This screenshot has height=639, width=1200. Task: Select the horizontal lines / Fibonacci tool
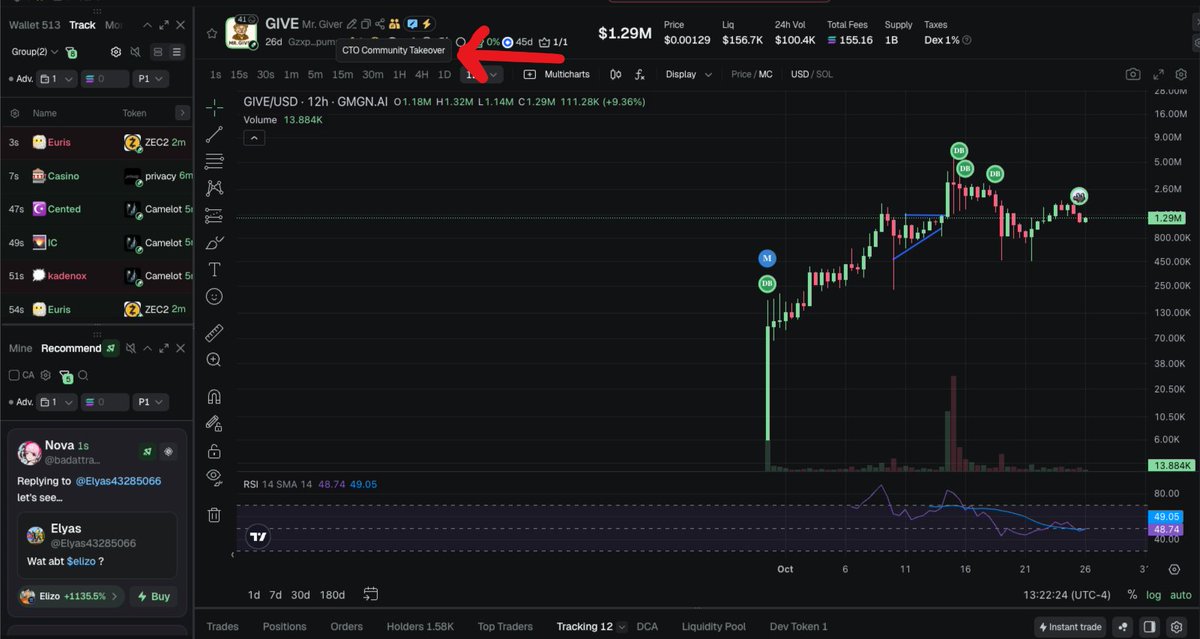[214, 161]
